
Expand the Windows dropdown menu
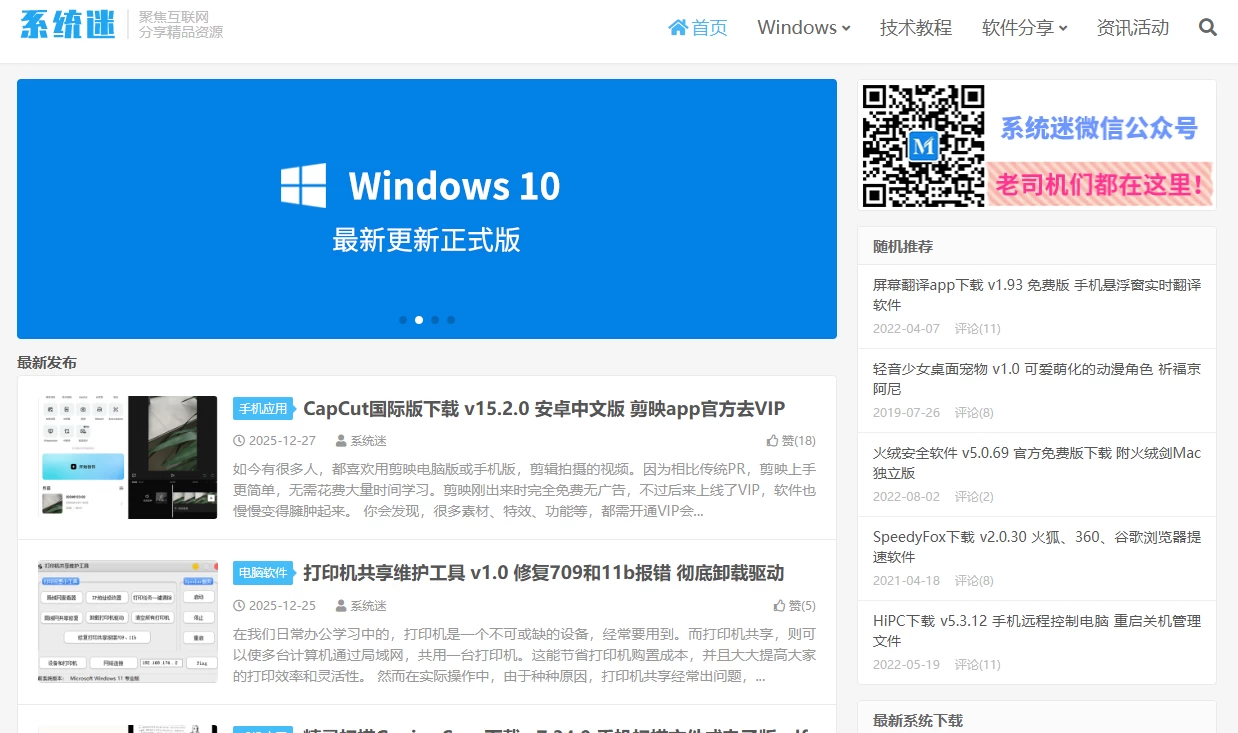803,28
